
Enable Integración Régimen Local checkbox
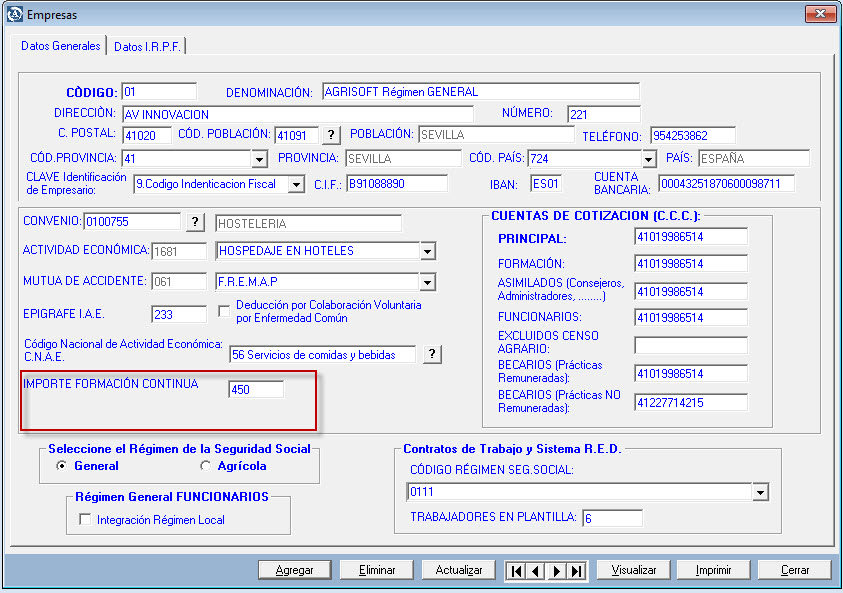pos(85,520)
